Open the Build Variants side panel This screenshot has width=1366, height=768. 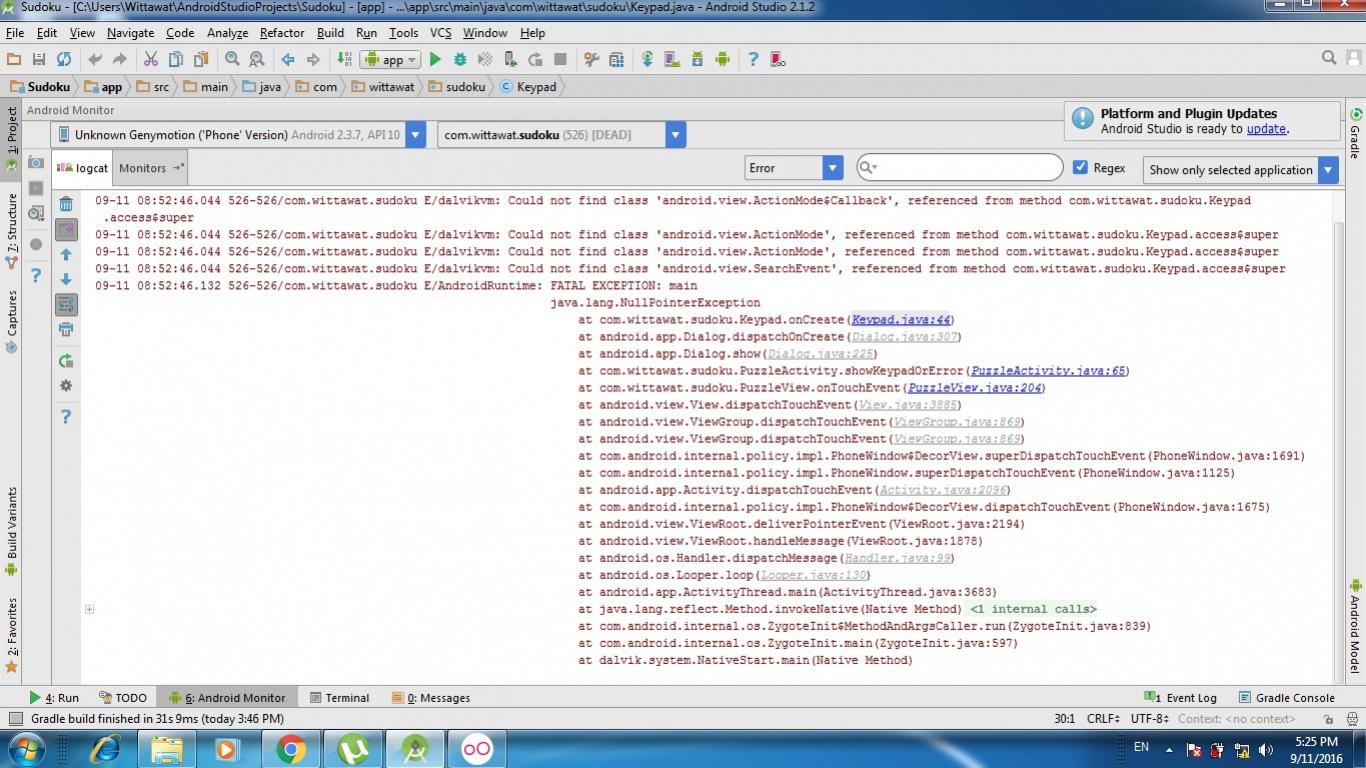pos(12,532)
